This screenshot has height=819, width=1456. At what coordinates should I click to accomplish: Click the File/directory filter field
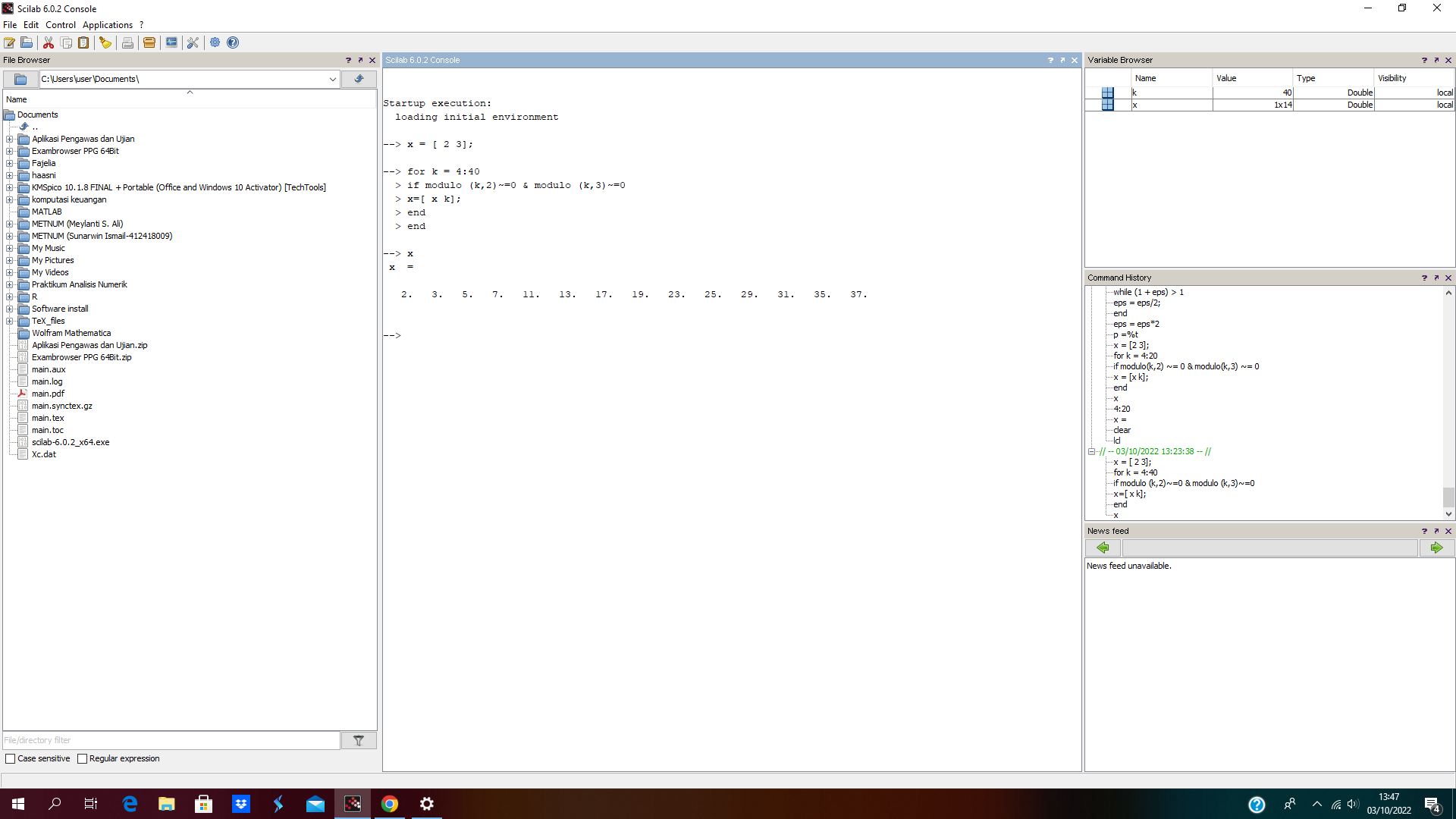(171, 740)
